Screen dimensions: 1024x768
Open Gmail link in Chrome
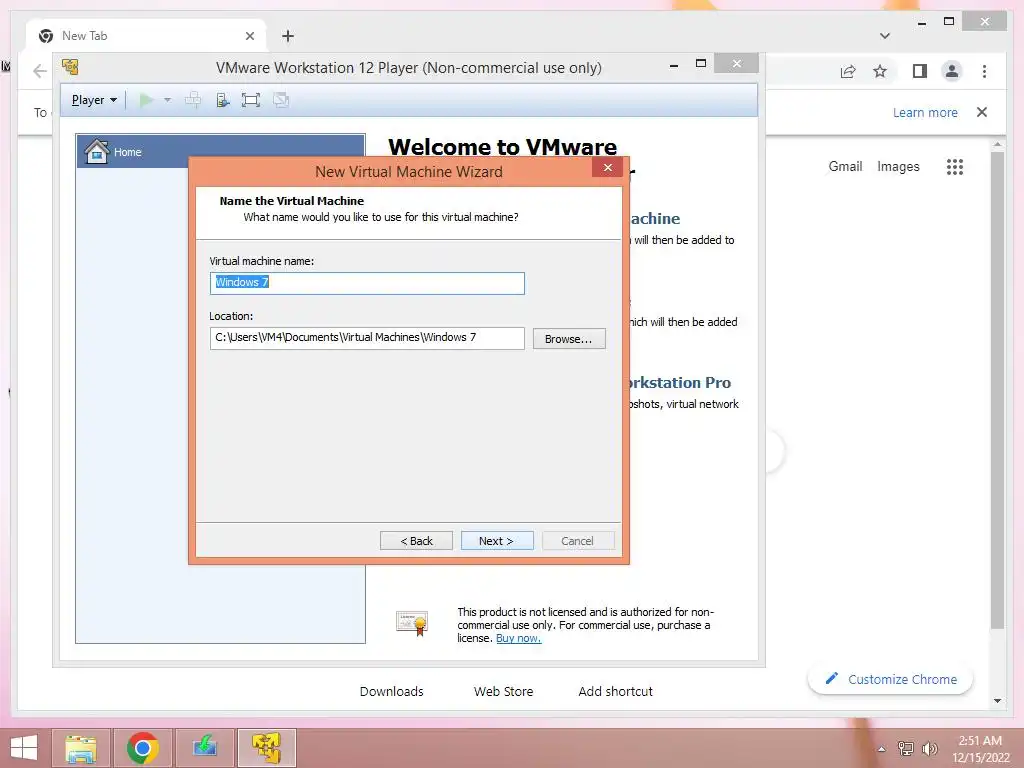[x=846, y=167]
